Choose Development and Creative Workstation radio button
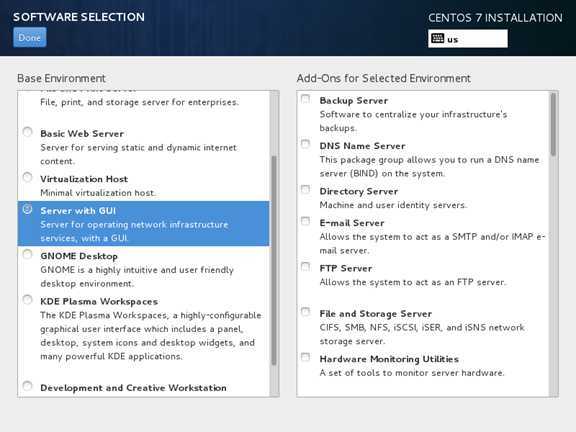Viewport: 576px width, 432px height. pyautogui.click(x=28, y=386)
